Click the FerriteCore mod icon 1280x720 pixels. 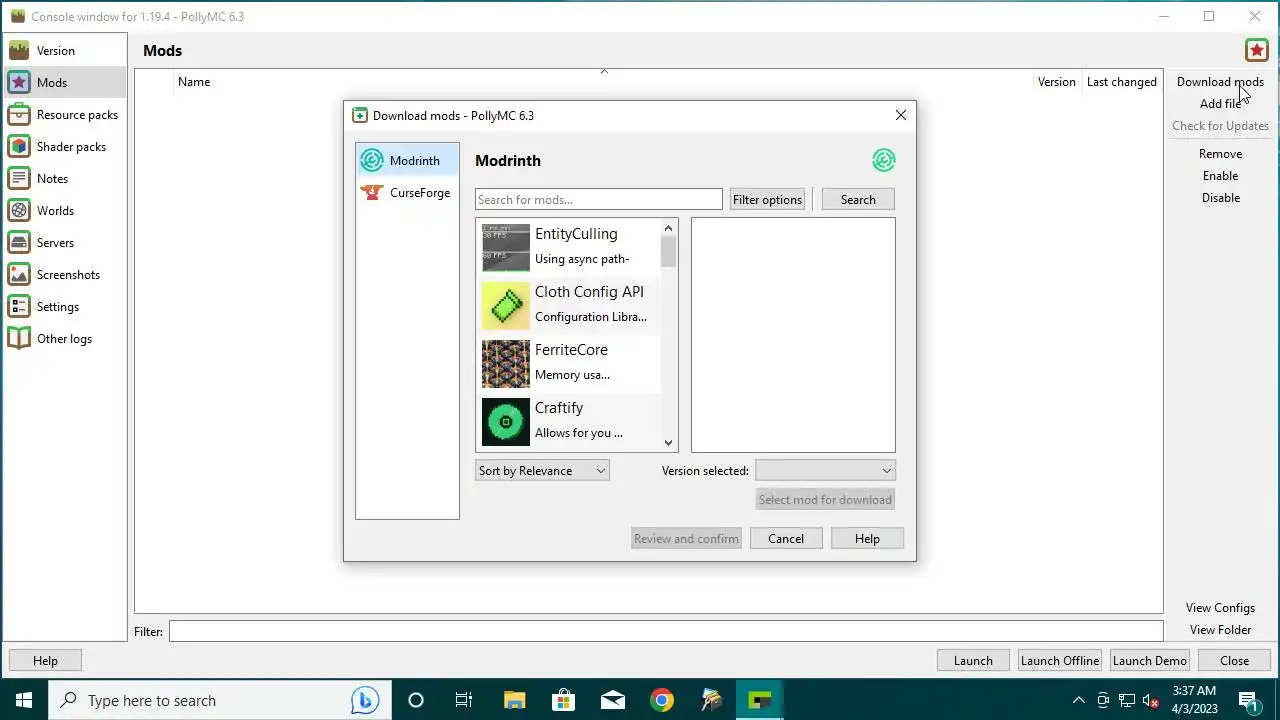[x=506, y=363]
